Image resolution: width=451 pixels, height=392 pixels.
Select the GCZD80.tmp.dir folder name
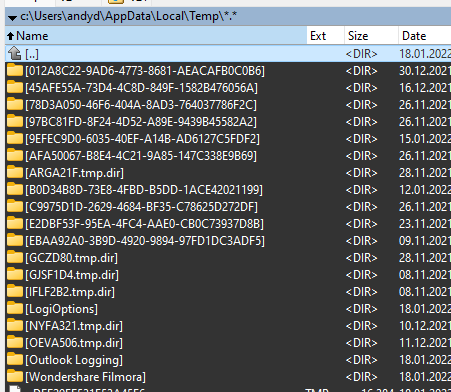point(71,258)
